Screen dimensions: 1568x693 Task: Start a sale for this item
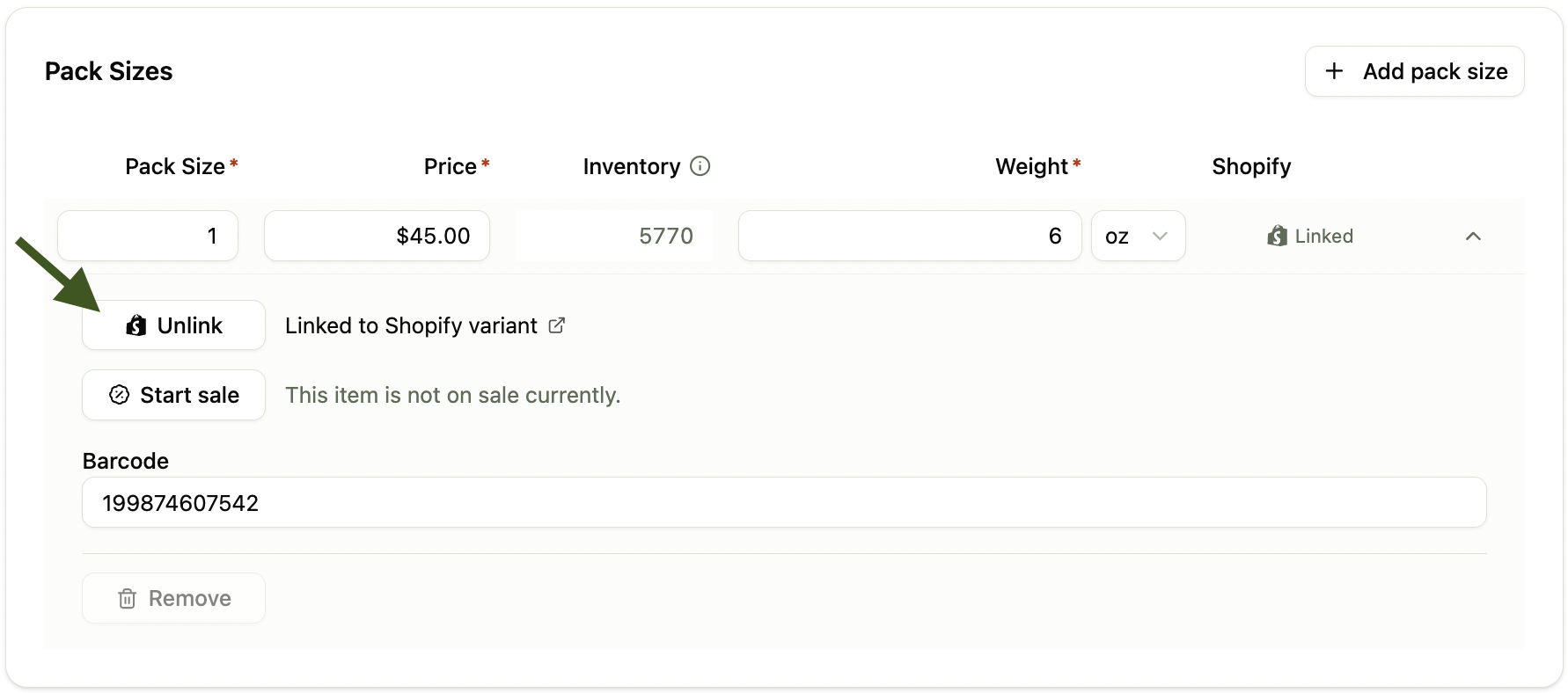(173, 395)
